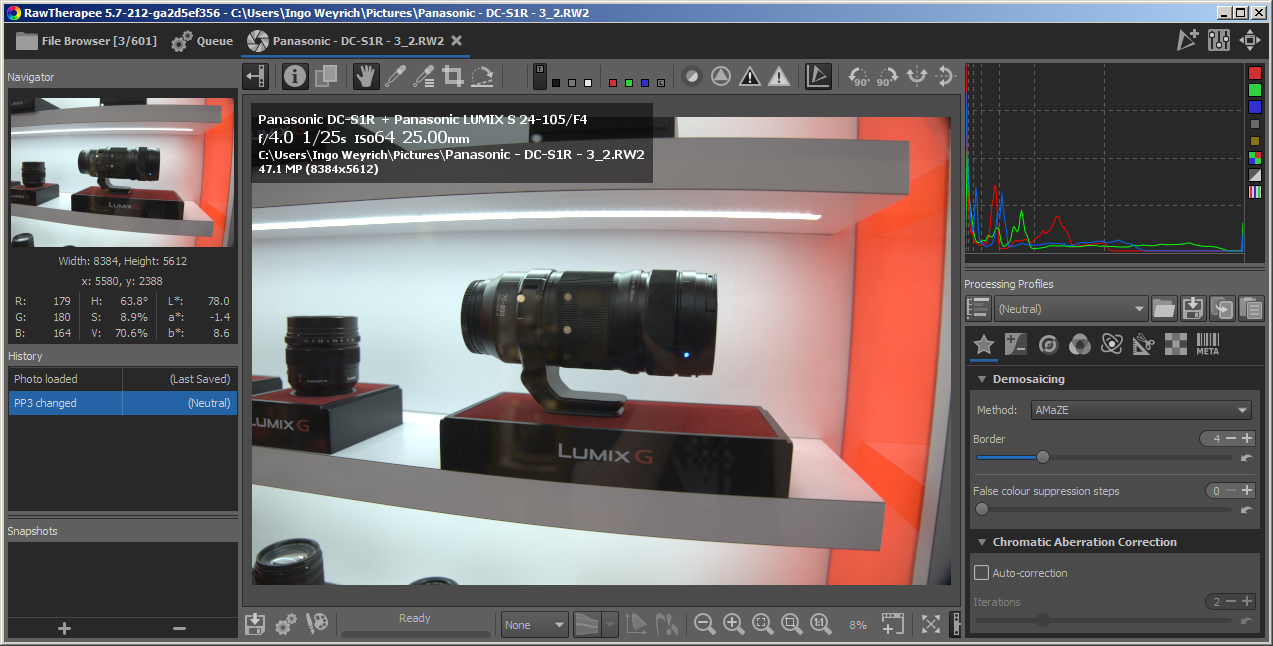This screenshot has width=1273, height=646.
Task: Toggle the green histogram channel
Action: (1255, 90)
